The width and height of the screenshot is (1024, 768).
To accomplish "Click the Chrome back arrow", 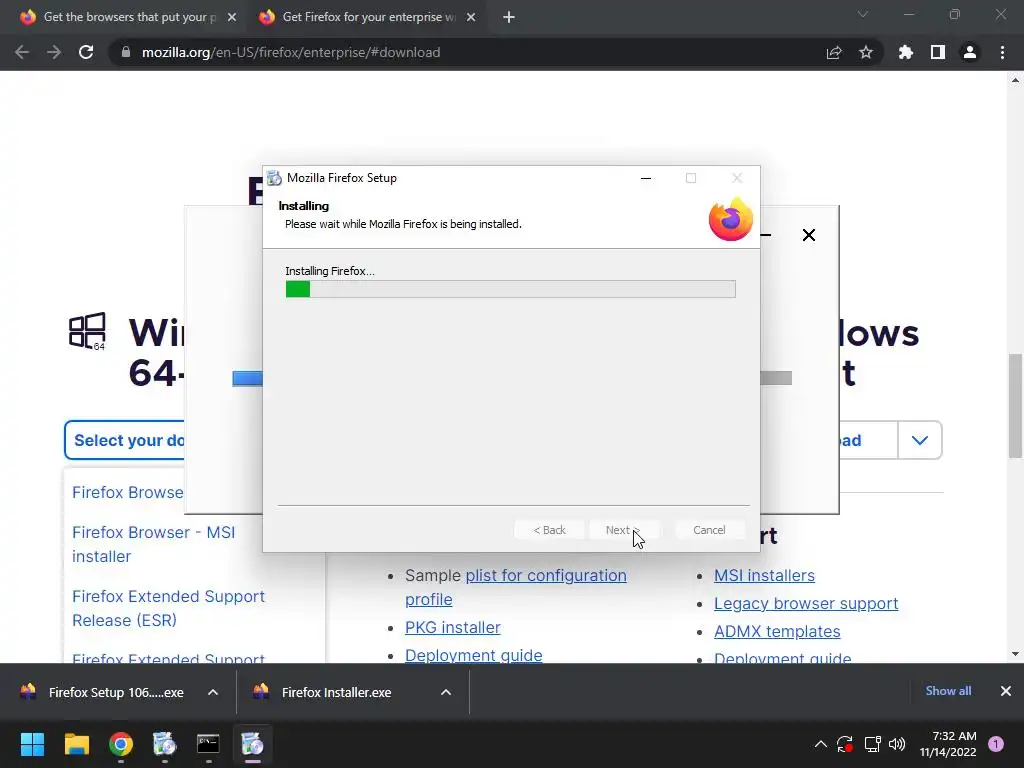I will (x=22, y=52).
